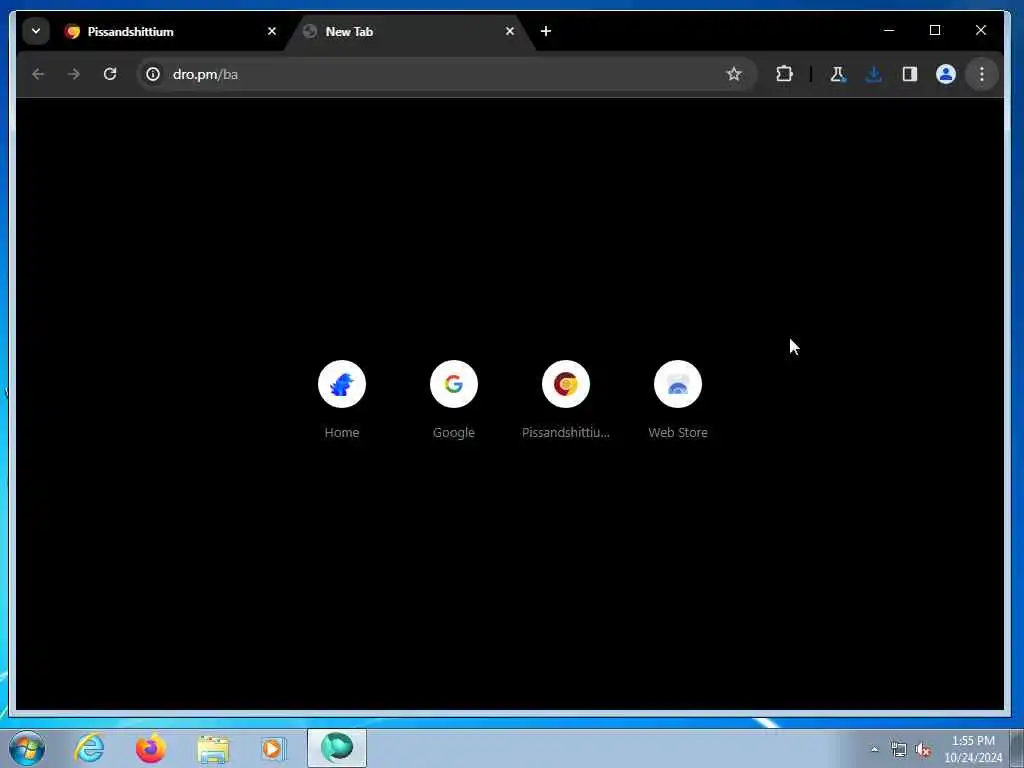This screenshot has height=768, width=1024.
Task: Show downloads from the toolbar
Action: pyautogui.click(x=874, y=74)
